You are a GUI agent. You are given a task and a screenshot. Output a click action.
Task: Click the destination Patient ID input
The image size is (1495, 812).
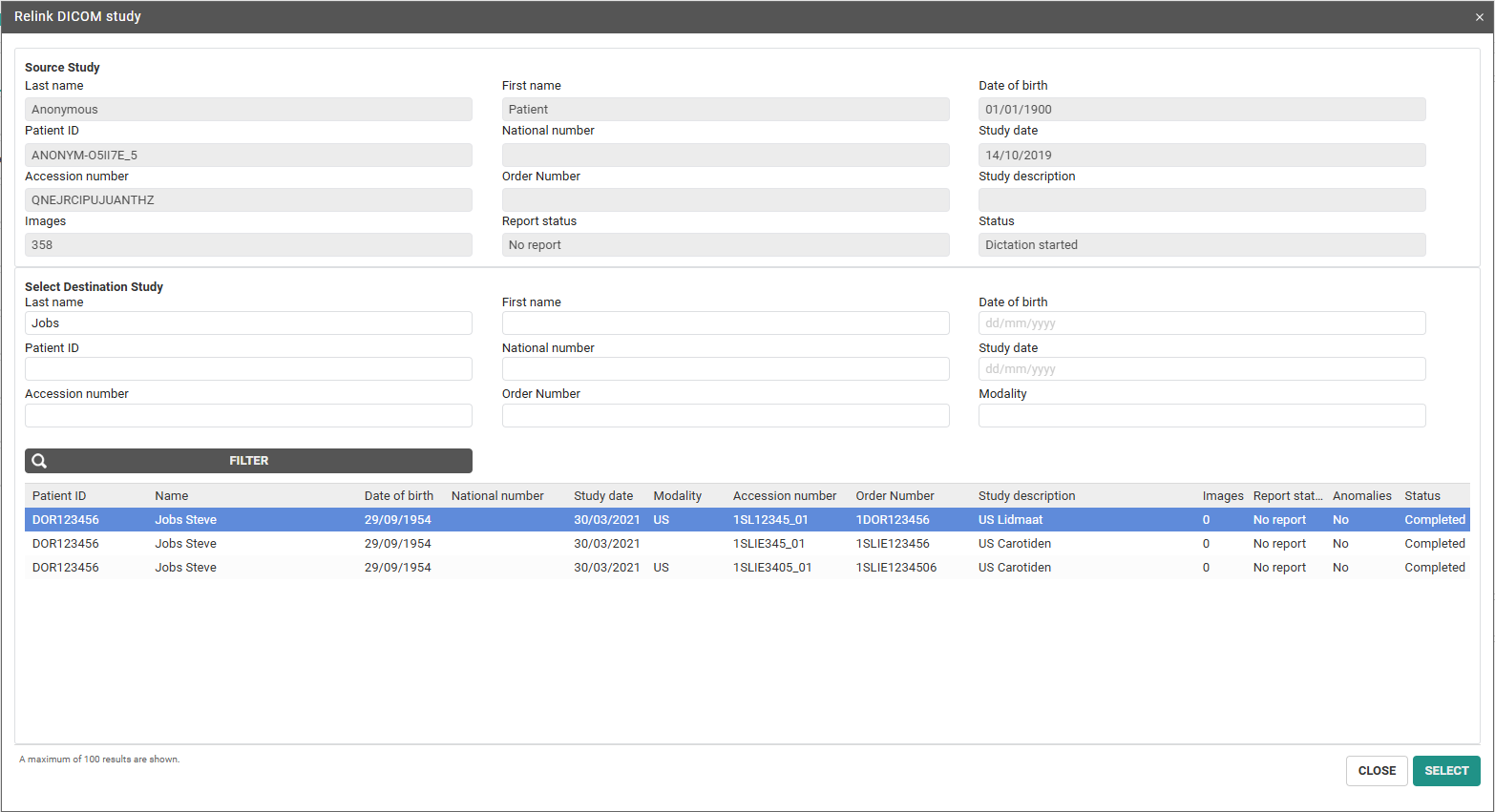(x=248, y=369)
